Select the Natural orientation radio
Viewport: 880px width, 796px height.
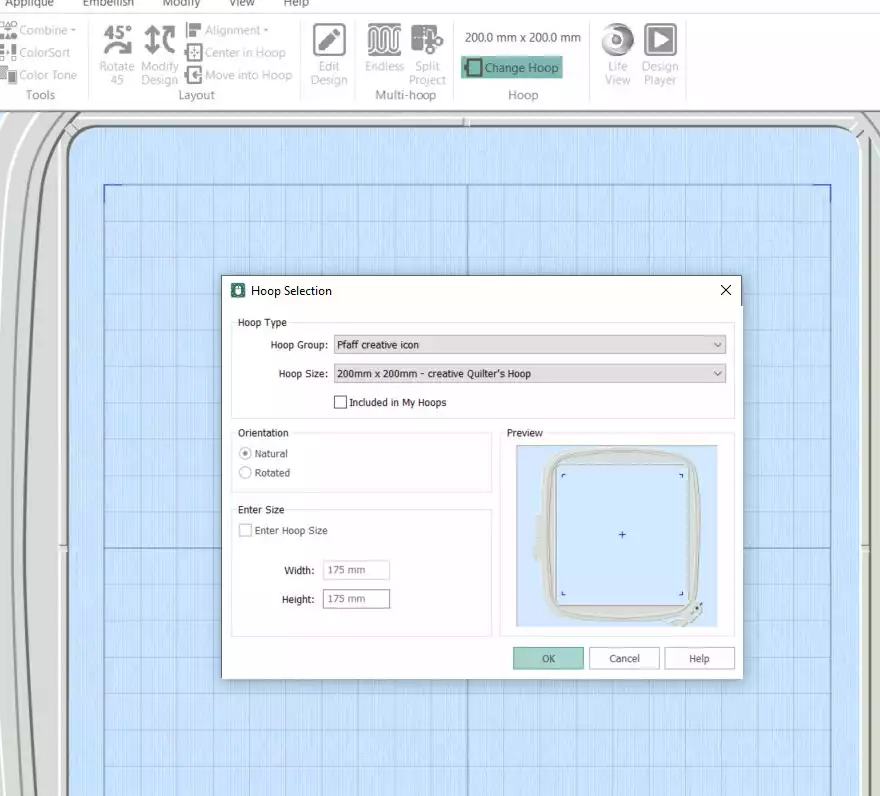(245, 453)
